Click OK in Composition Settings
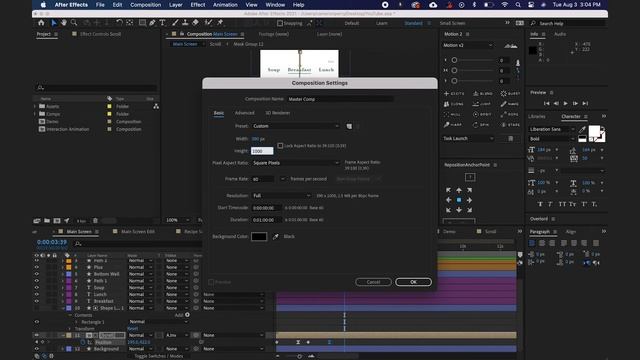Viewport: 640px width, 360px height. coord(413,282)
